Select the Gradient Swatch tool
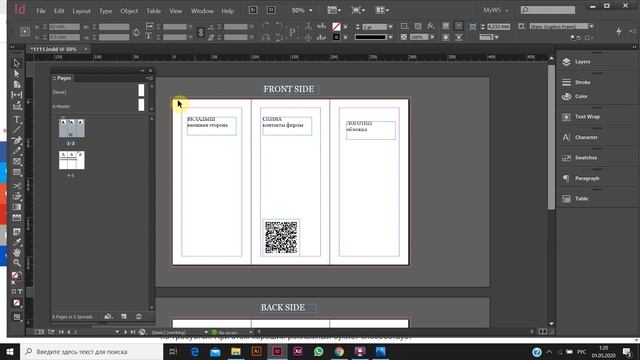 (16, 207)
